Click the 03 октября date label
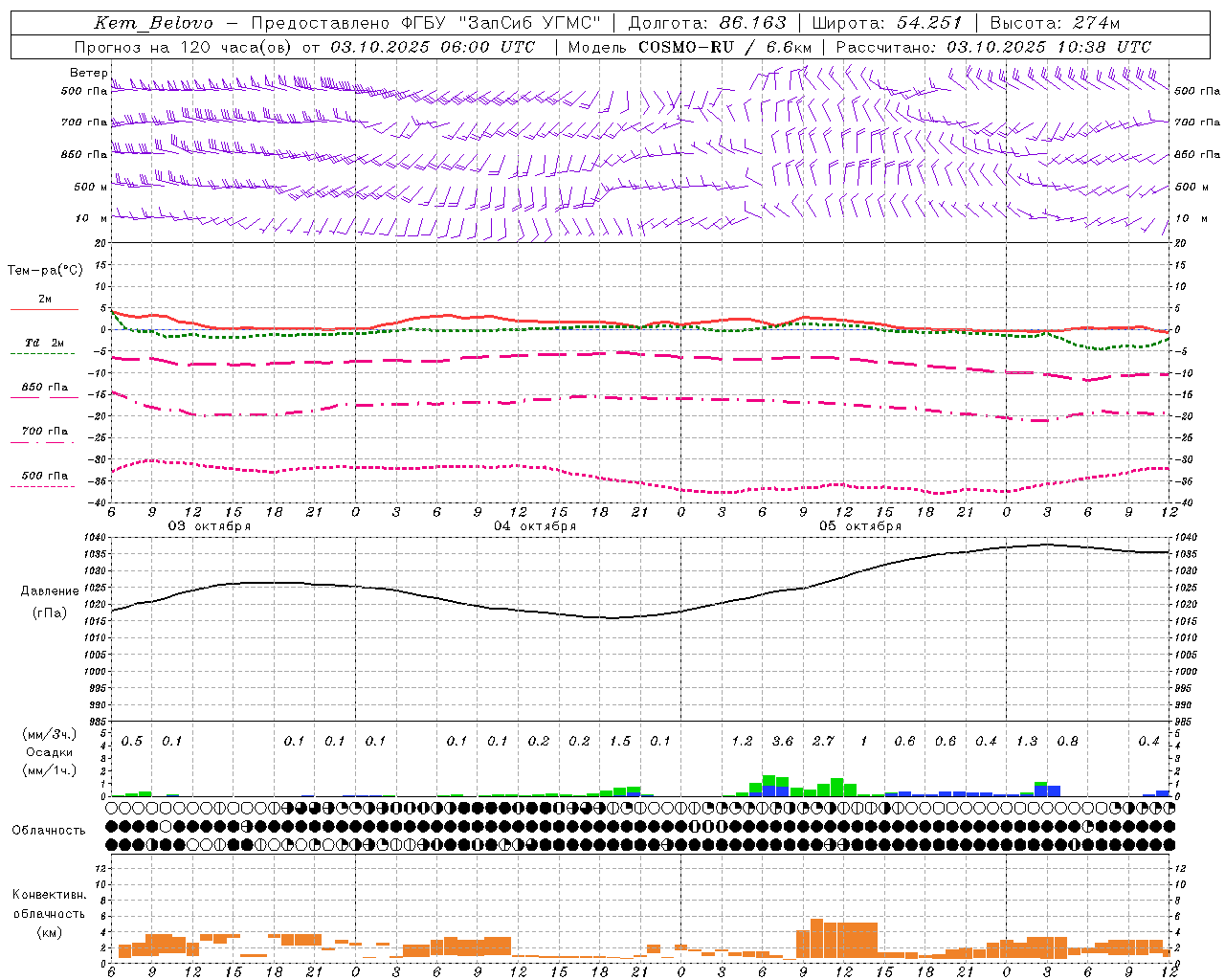 [210, 526]
